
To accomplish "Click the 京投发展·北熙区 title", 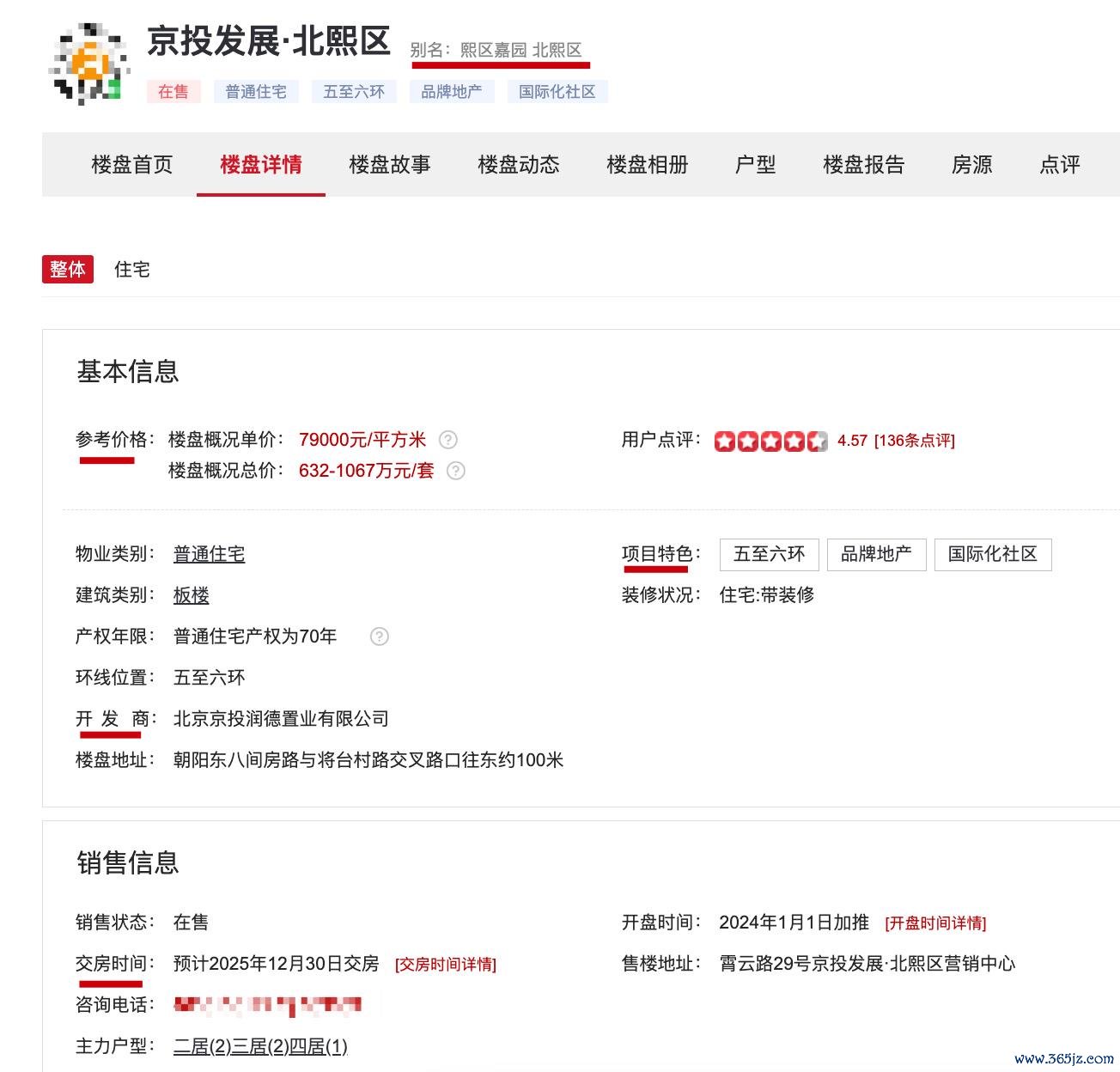I will pos(269,41).
